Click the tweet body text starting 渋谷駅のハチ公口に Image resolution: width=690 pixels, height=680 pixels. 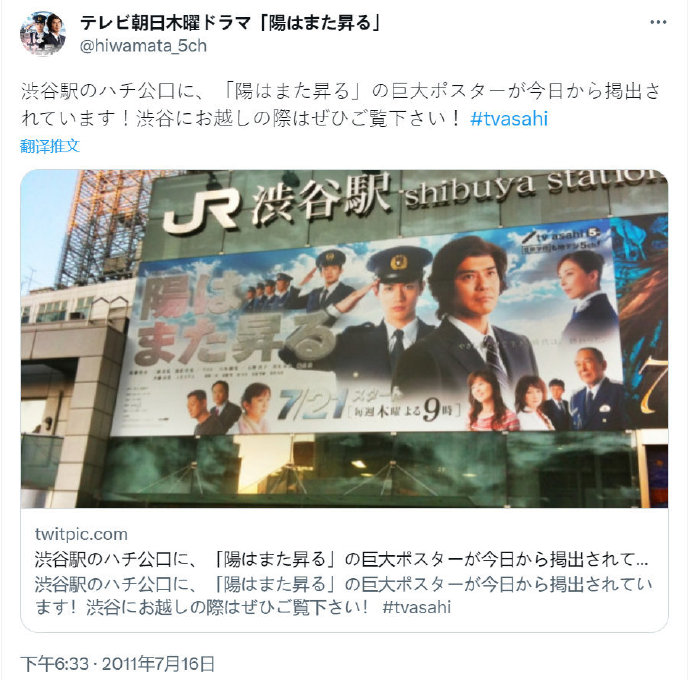340,105
